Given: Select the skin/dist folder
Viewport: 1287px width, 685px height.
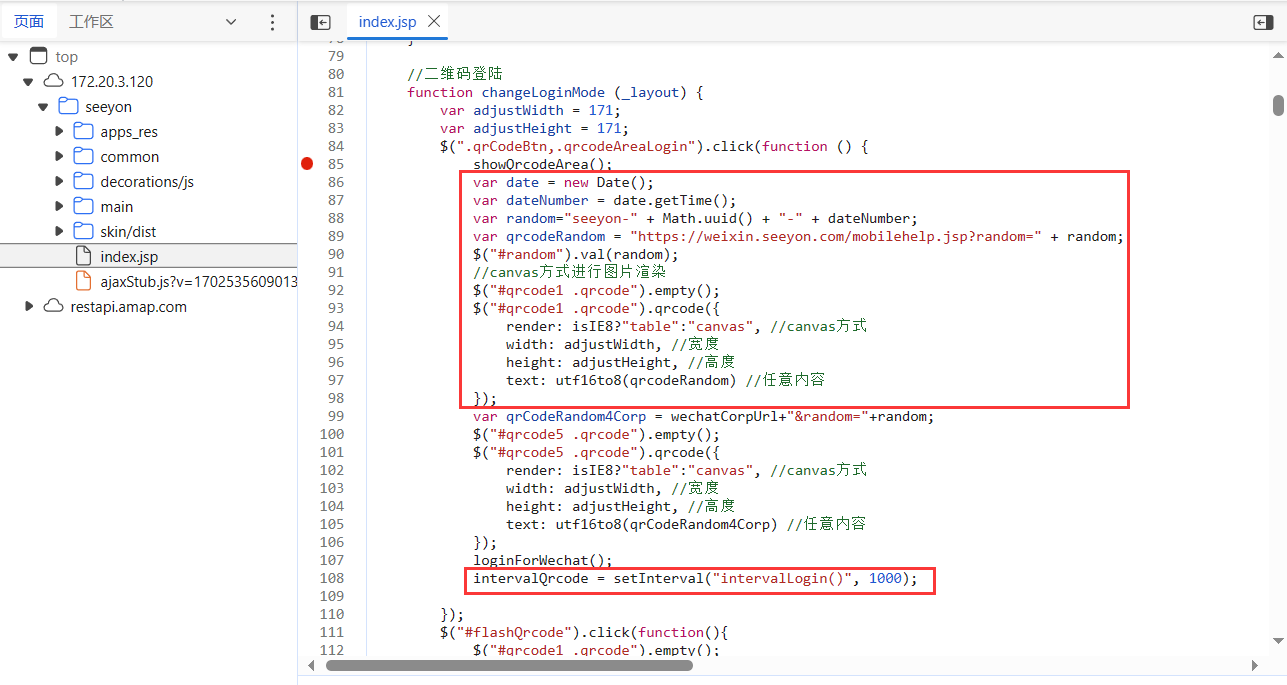Looking at the screenshot, I should (x=128, y=232).
